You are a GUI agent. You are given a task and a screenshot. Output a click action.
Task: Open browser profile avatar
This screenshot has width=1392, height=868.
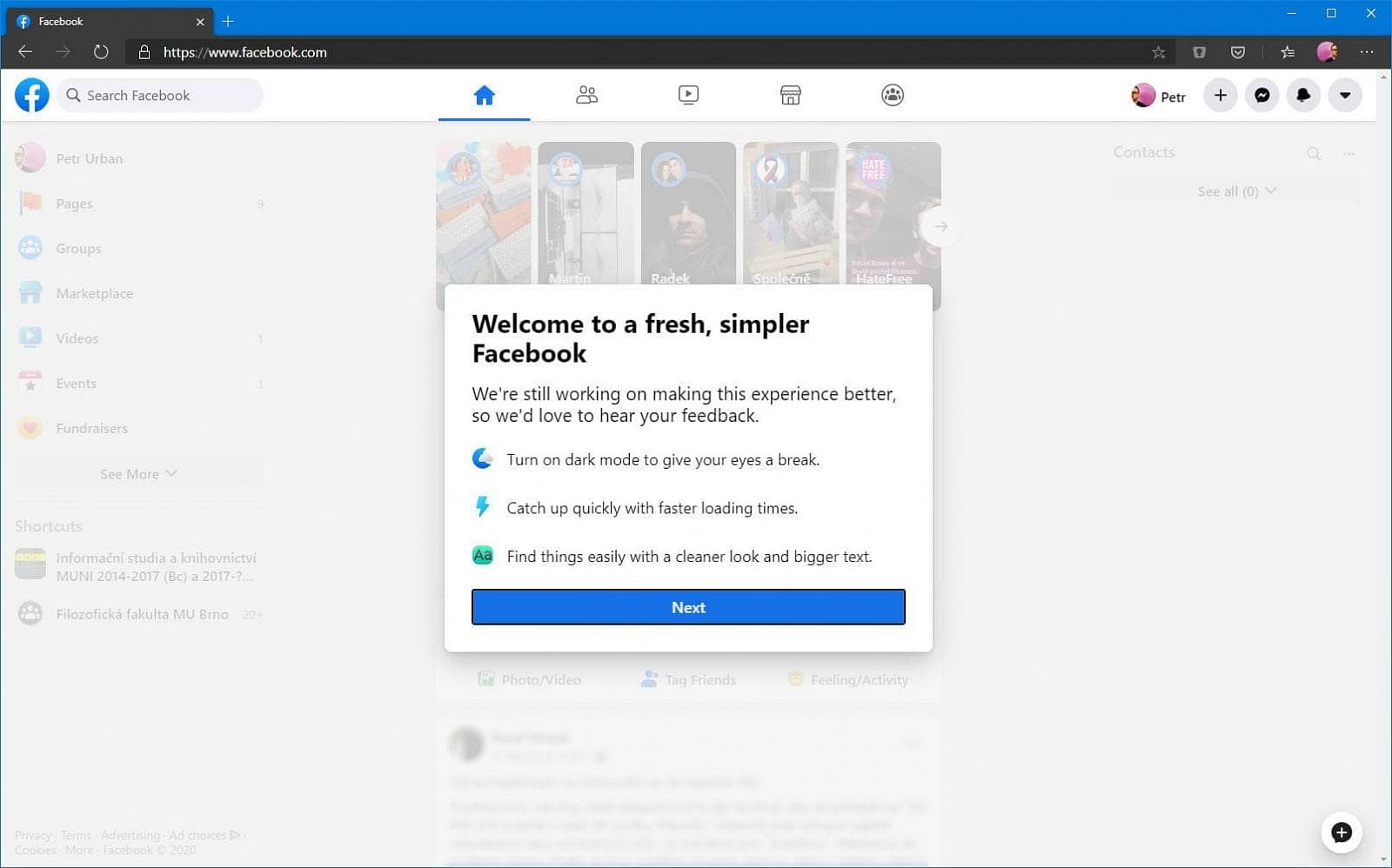coord(1328,52)
